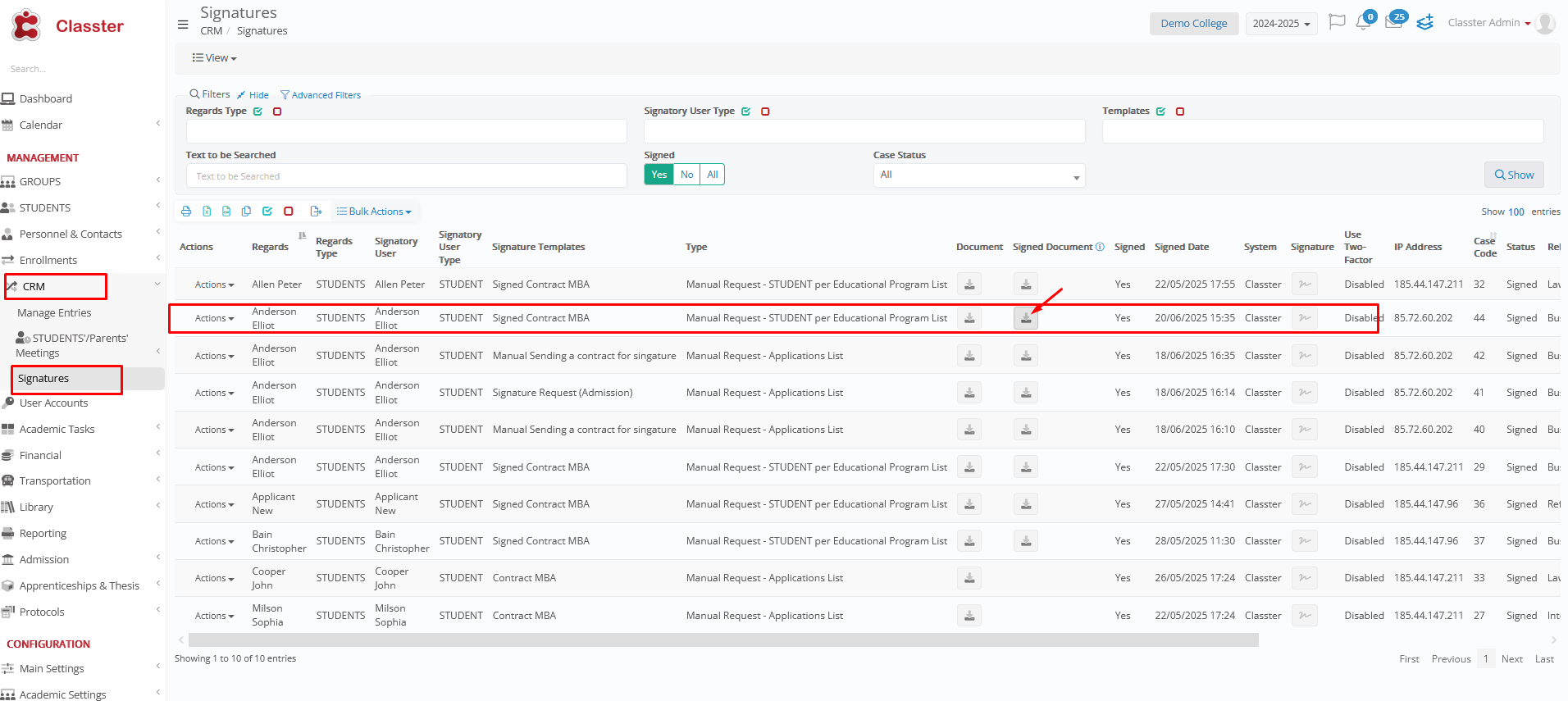Set Signed filter to No
Image resolution: width=1568 pixels, height=701 pixels.
click(x=686, y=175)
